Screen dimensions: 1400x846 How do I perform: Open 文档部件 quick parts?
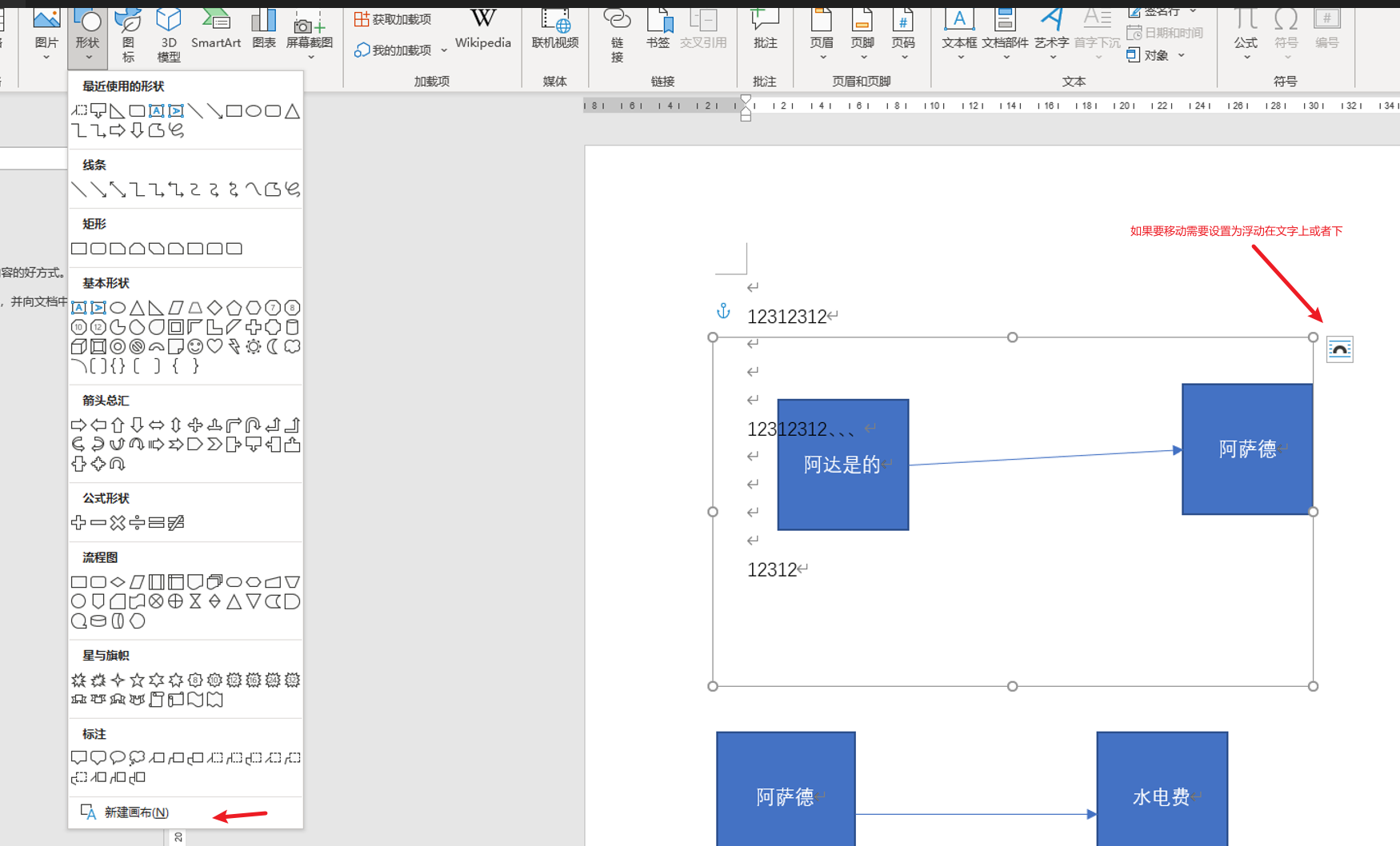coord(1005,36)
